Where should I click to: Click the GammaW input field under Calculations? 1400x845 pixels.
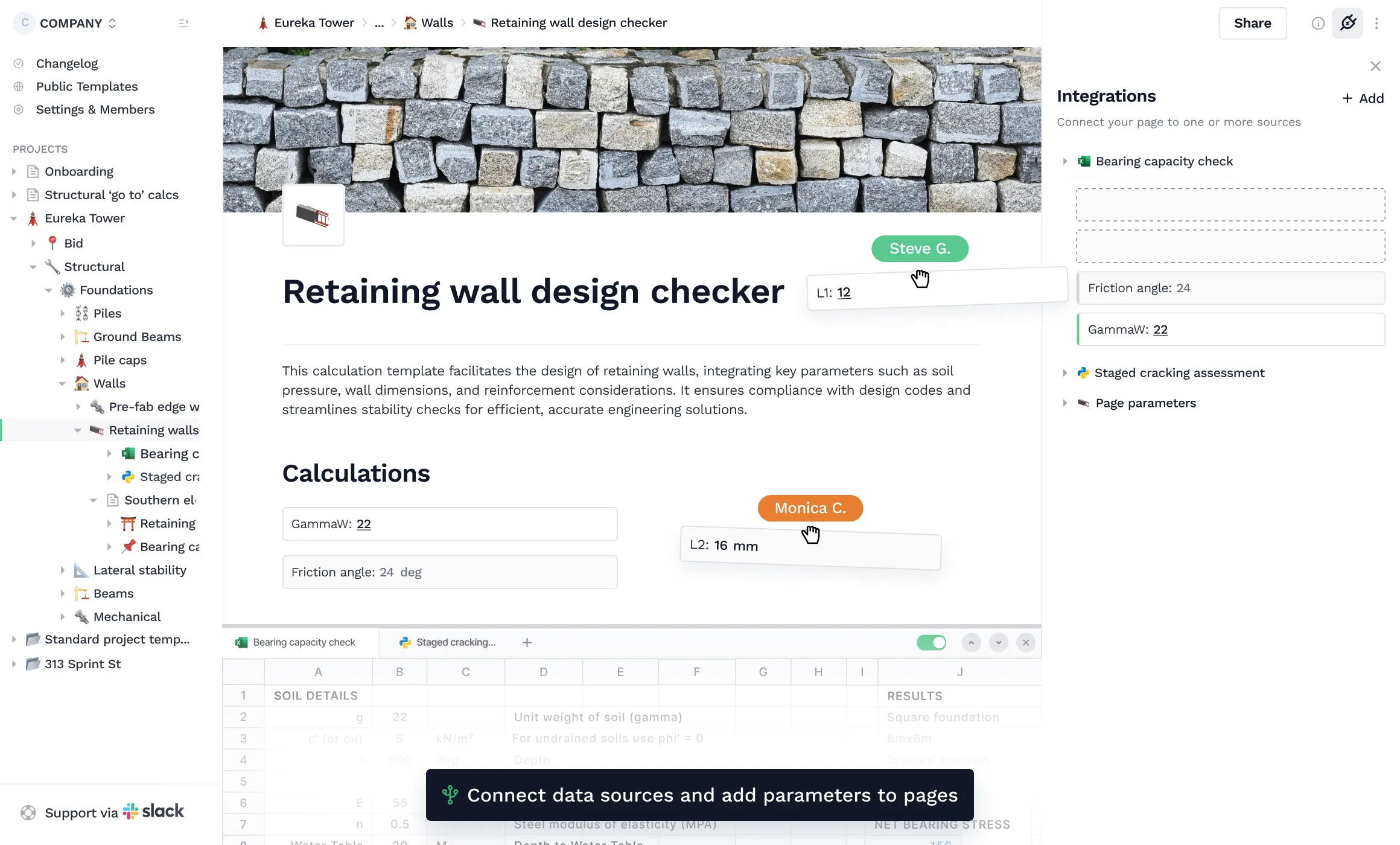coord(450,524)
